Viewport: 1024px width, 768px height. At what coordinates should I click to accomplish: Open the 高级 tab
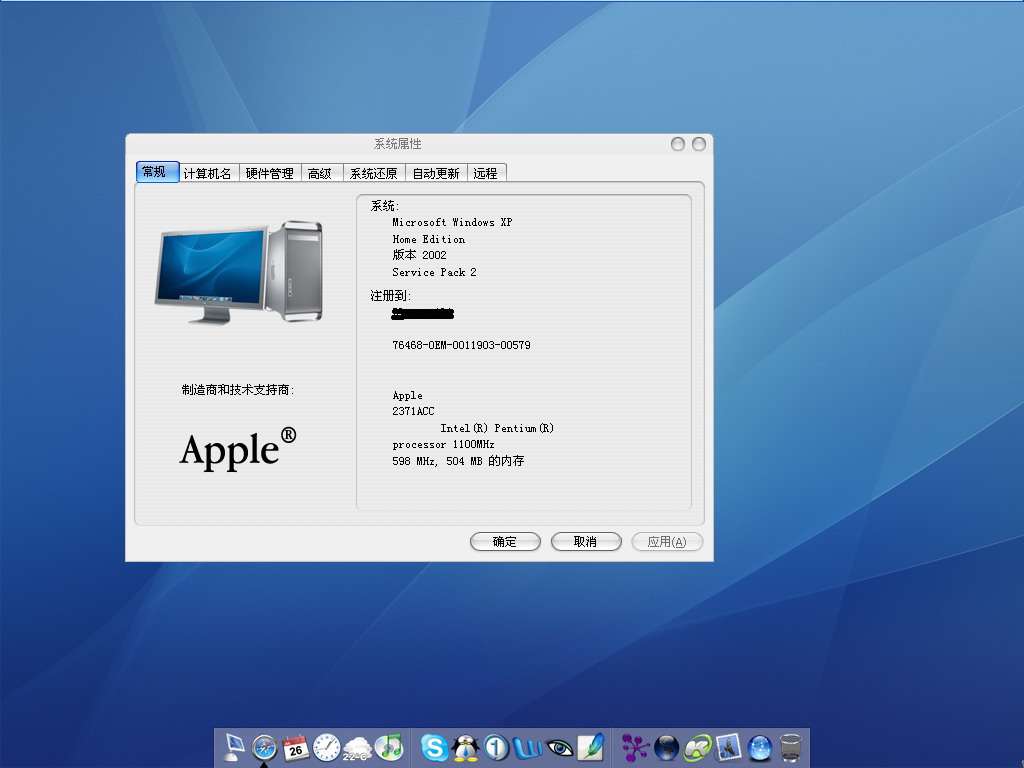pyautogui.click(x=320, y=173)
